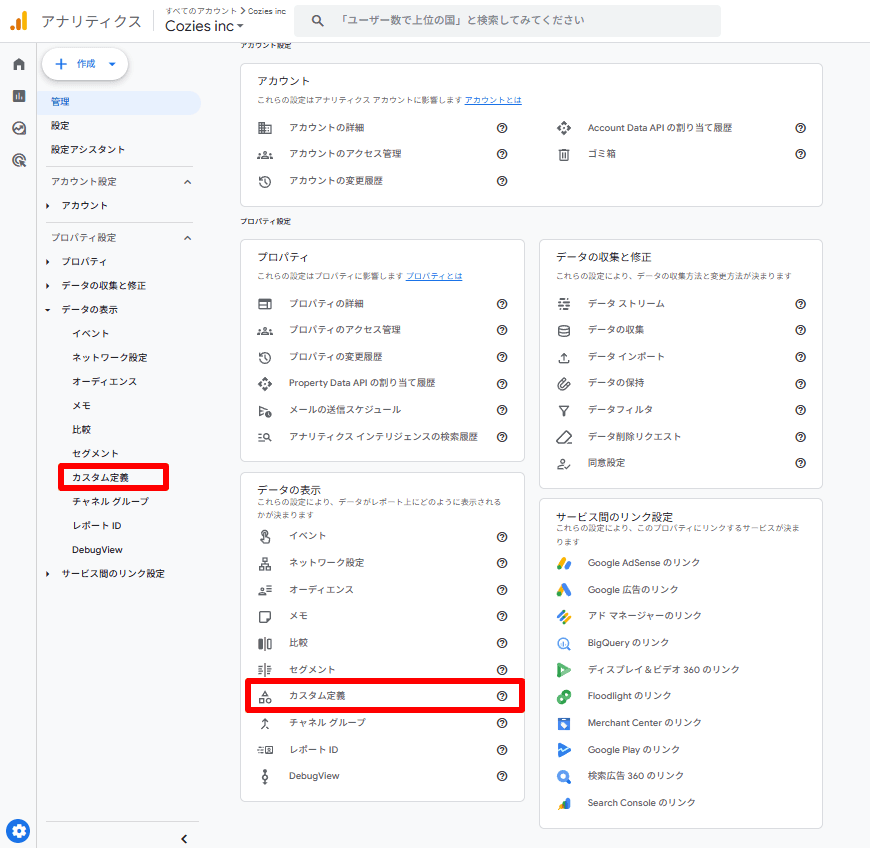The height and width of the screenshot is (848, 870).
Task: Open アナリティクス インテリジェンスの検索履歴
Action: coord(383,437)
